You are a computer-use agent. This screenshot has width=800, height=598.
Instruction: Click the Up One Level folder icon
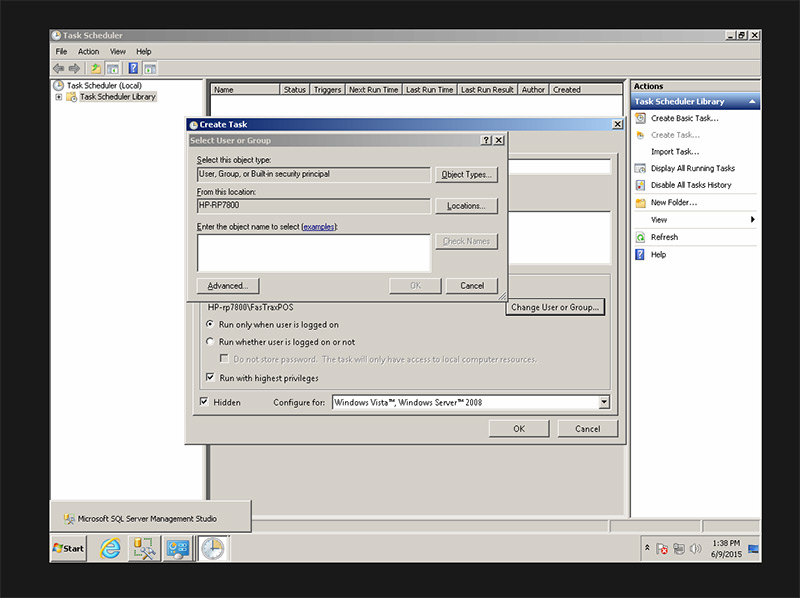click(95, 68)
